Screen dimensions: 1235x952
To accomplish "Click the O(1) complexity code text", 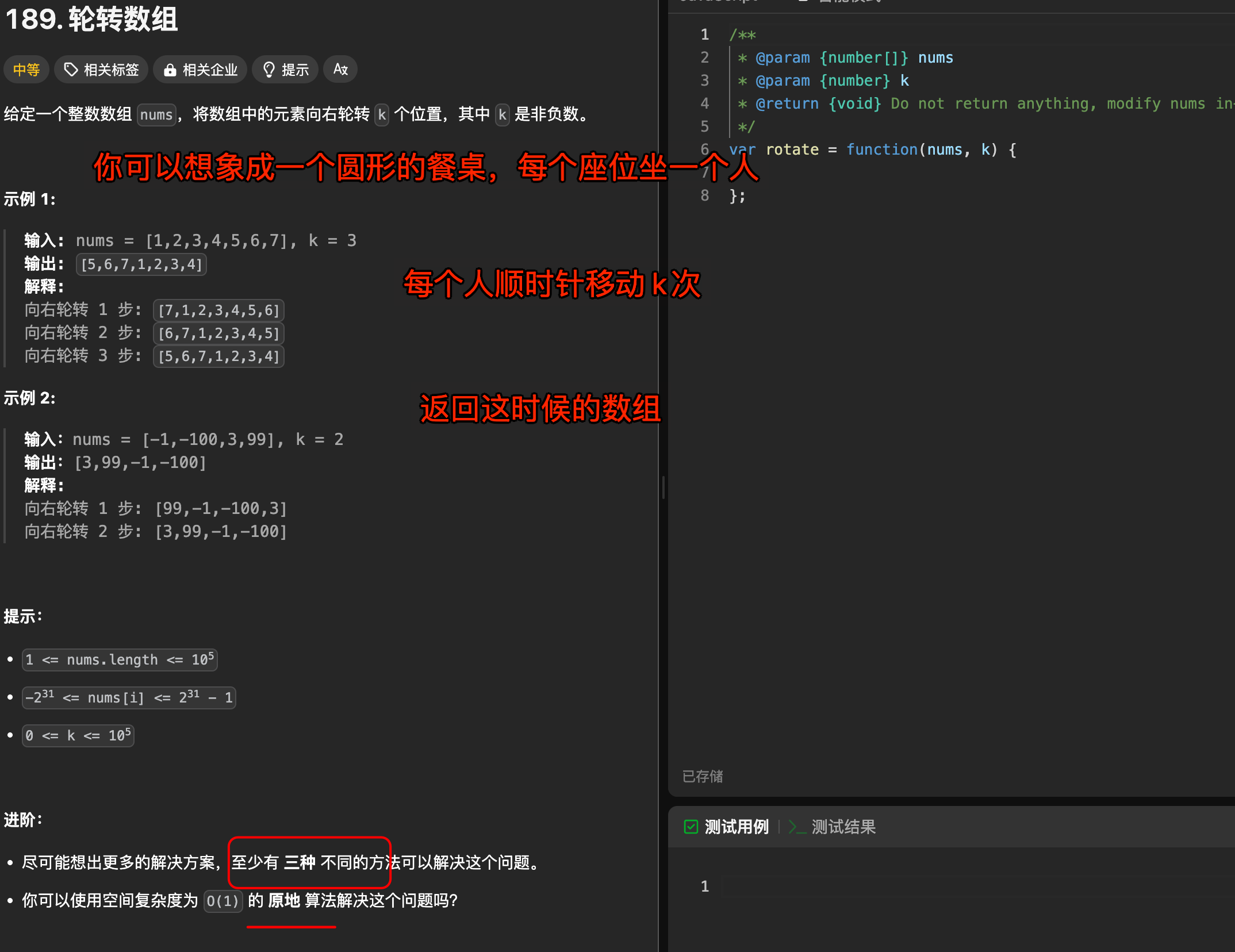I will tap(223, 900).
